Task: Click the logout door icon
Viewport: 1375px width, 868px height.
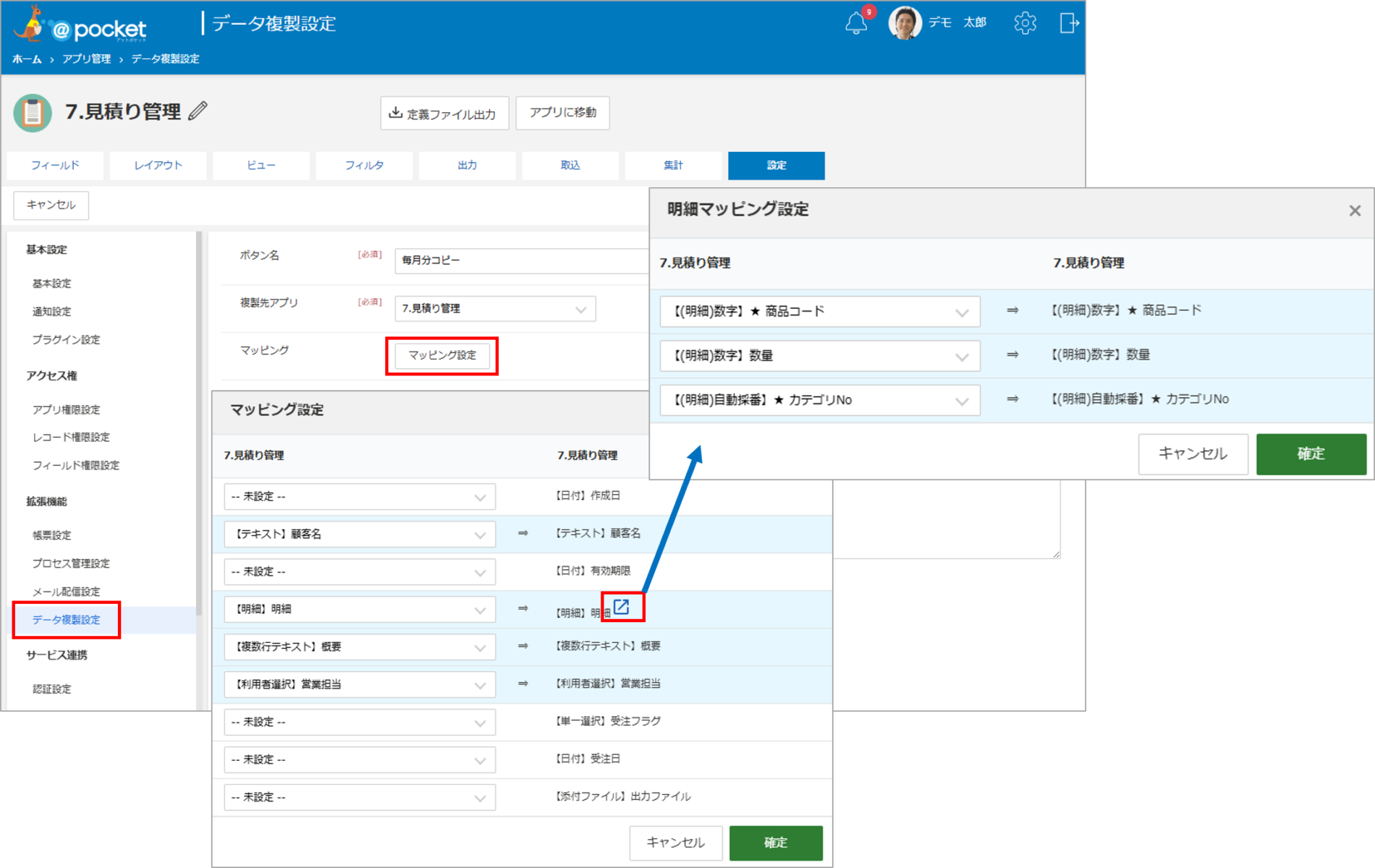Action: (1069, 23)
